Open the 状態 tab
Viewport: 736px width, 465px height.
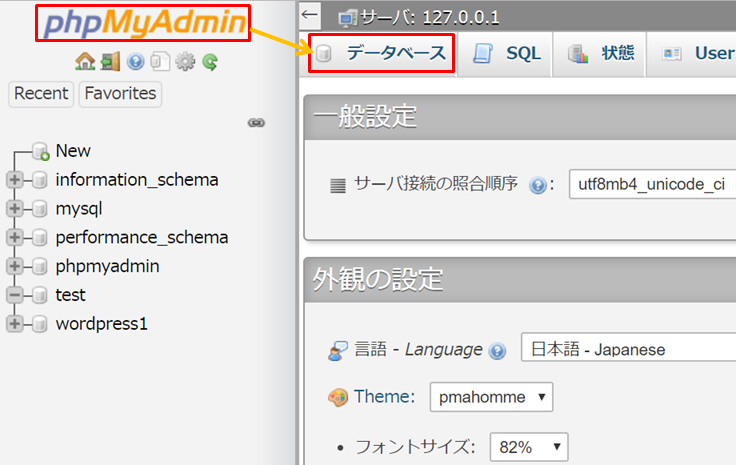601,53
